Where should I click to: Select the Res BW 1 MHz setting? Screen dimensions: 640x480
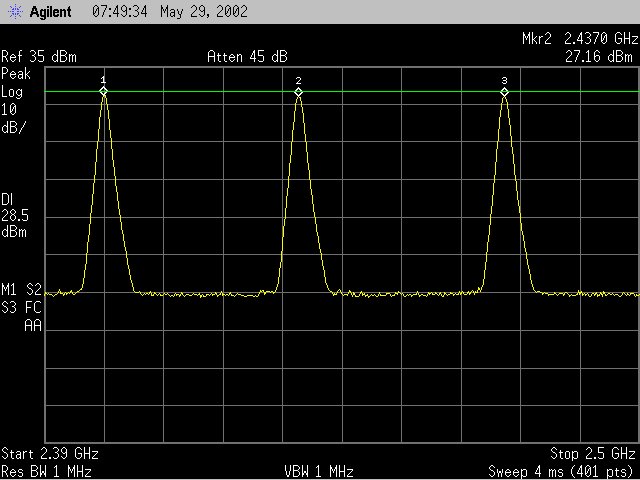[x=47, y=470]
